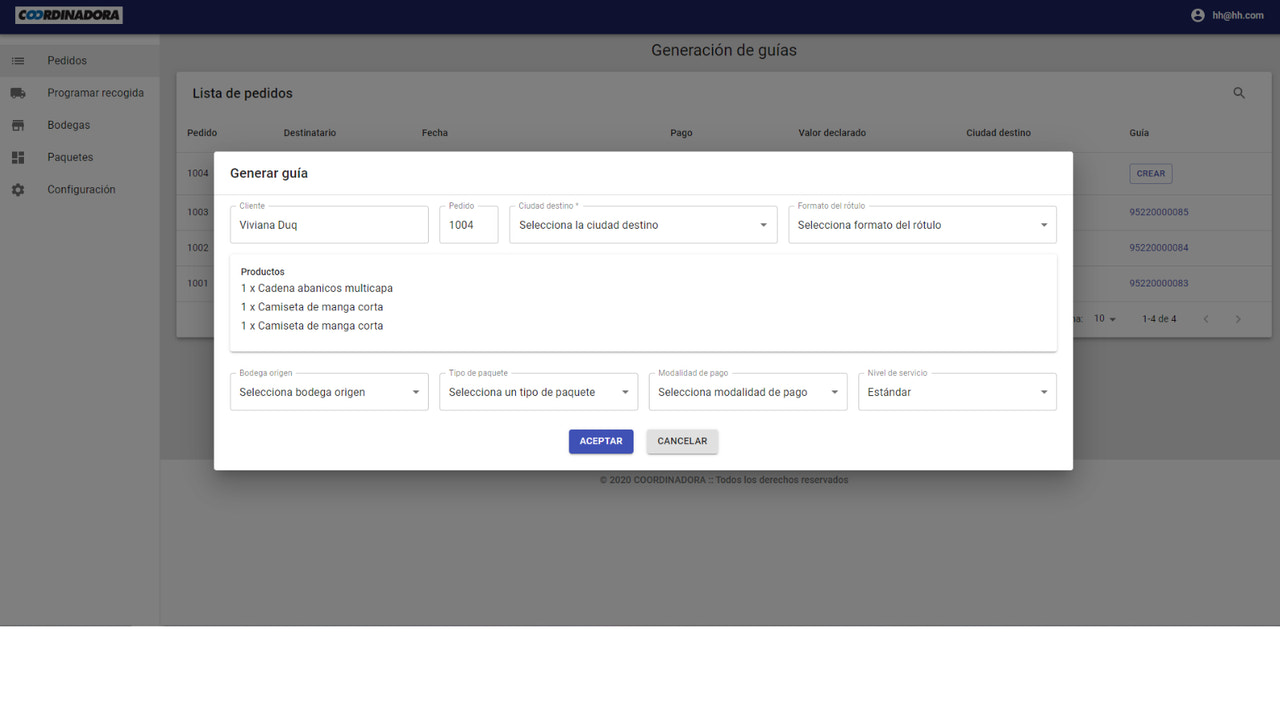Click the Pedido field showing 1004

pos(468,225)
